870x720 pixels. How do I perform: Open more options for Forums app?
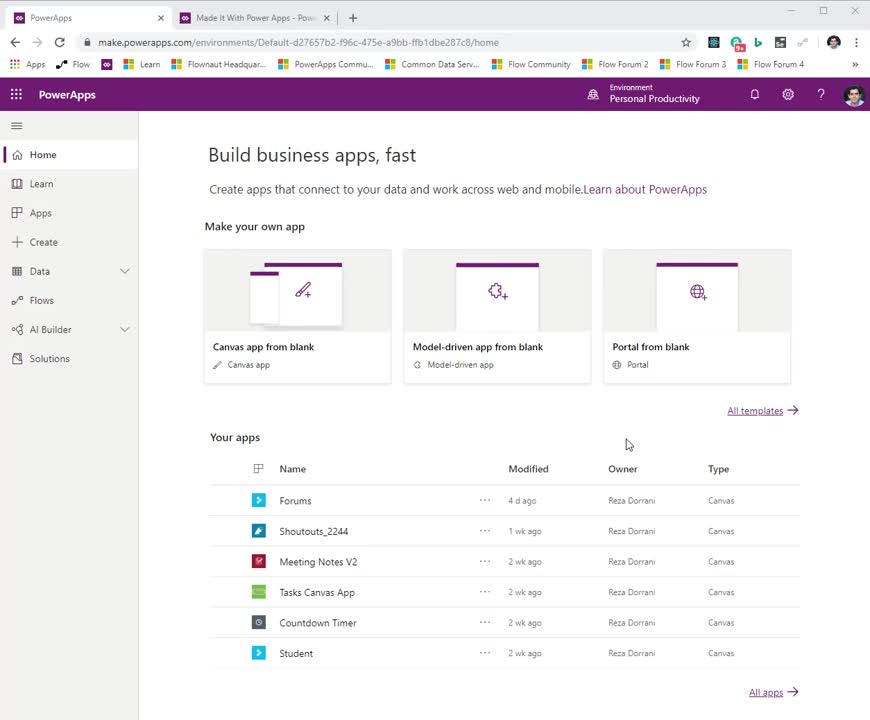pos(485,500)
